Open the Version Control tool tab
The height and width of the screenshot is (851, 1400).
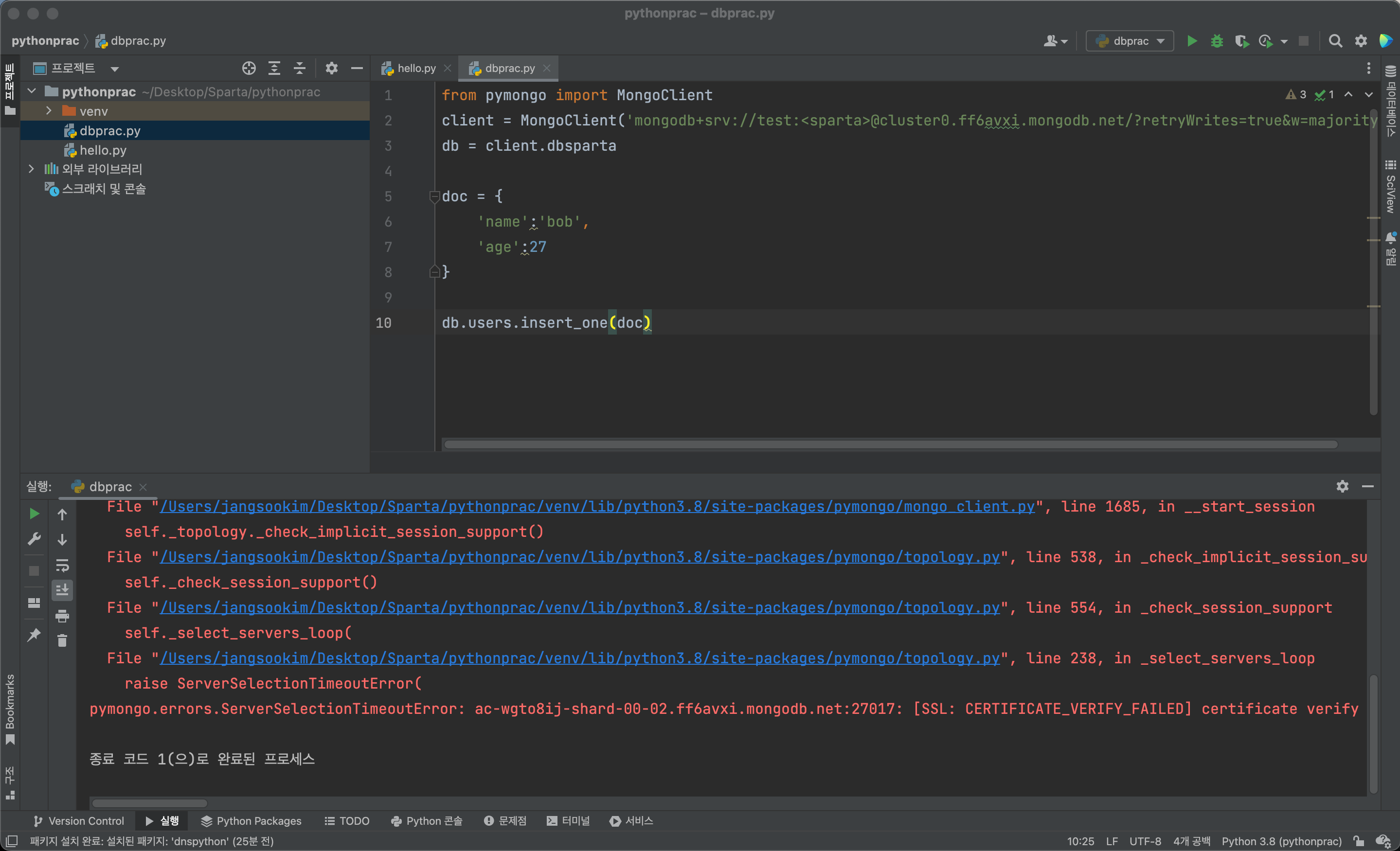pos(78,821)
